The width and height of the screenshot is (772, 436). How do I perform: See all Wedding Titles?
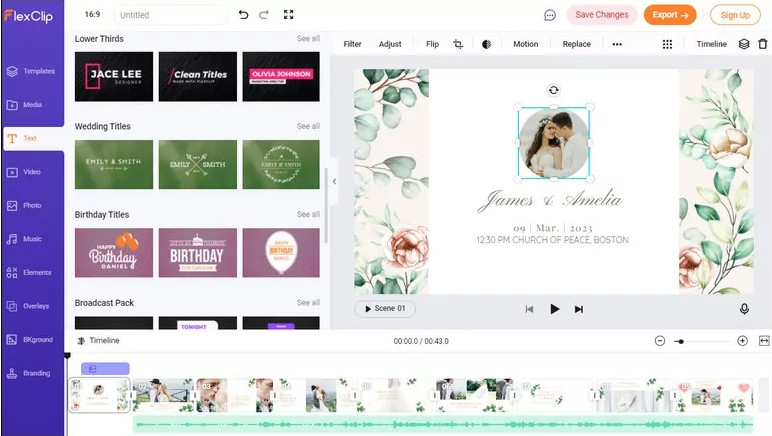(308, 127)
